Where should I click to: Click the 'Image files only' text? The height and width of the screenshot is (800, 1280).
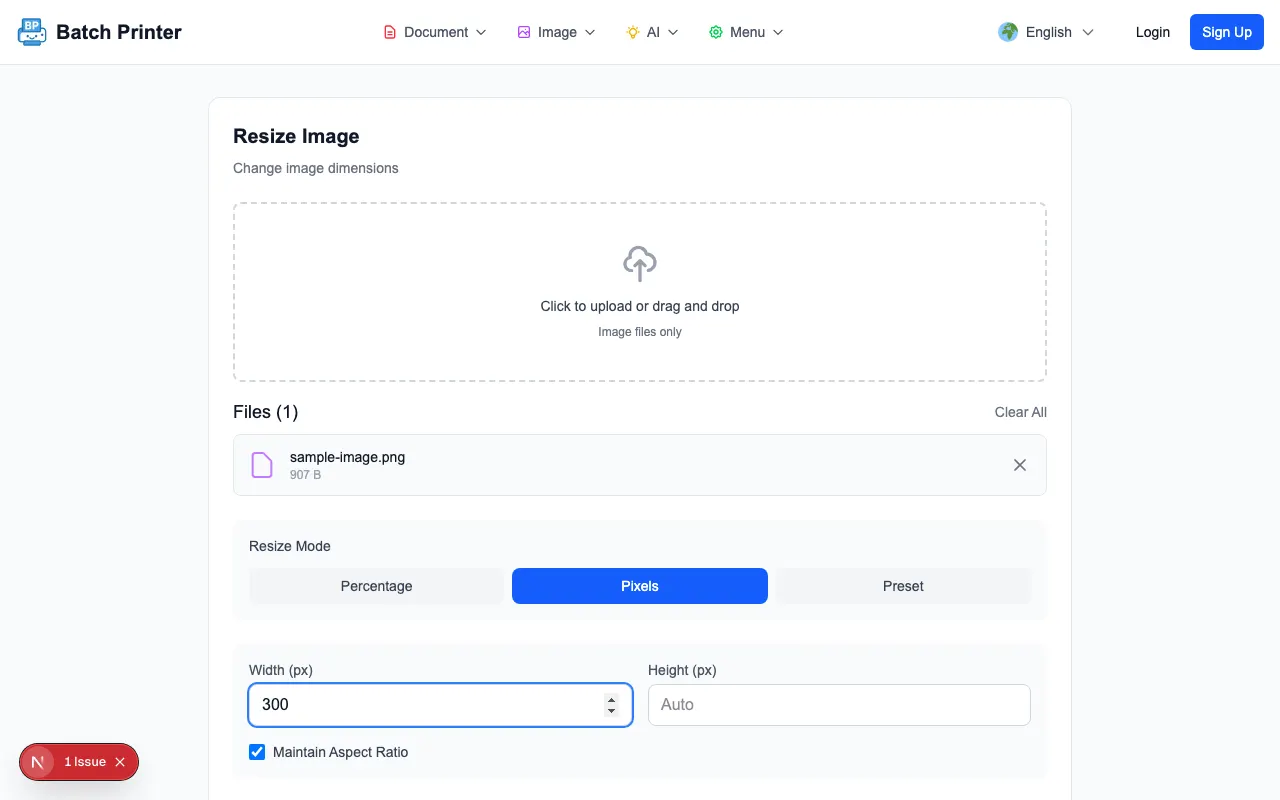coord(640,332)
